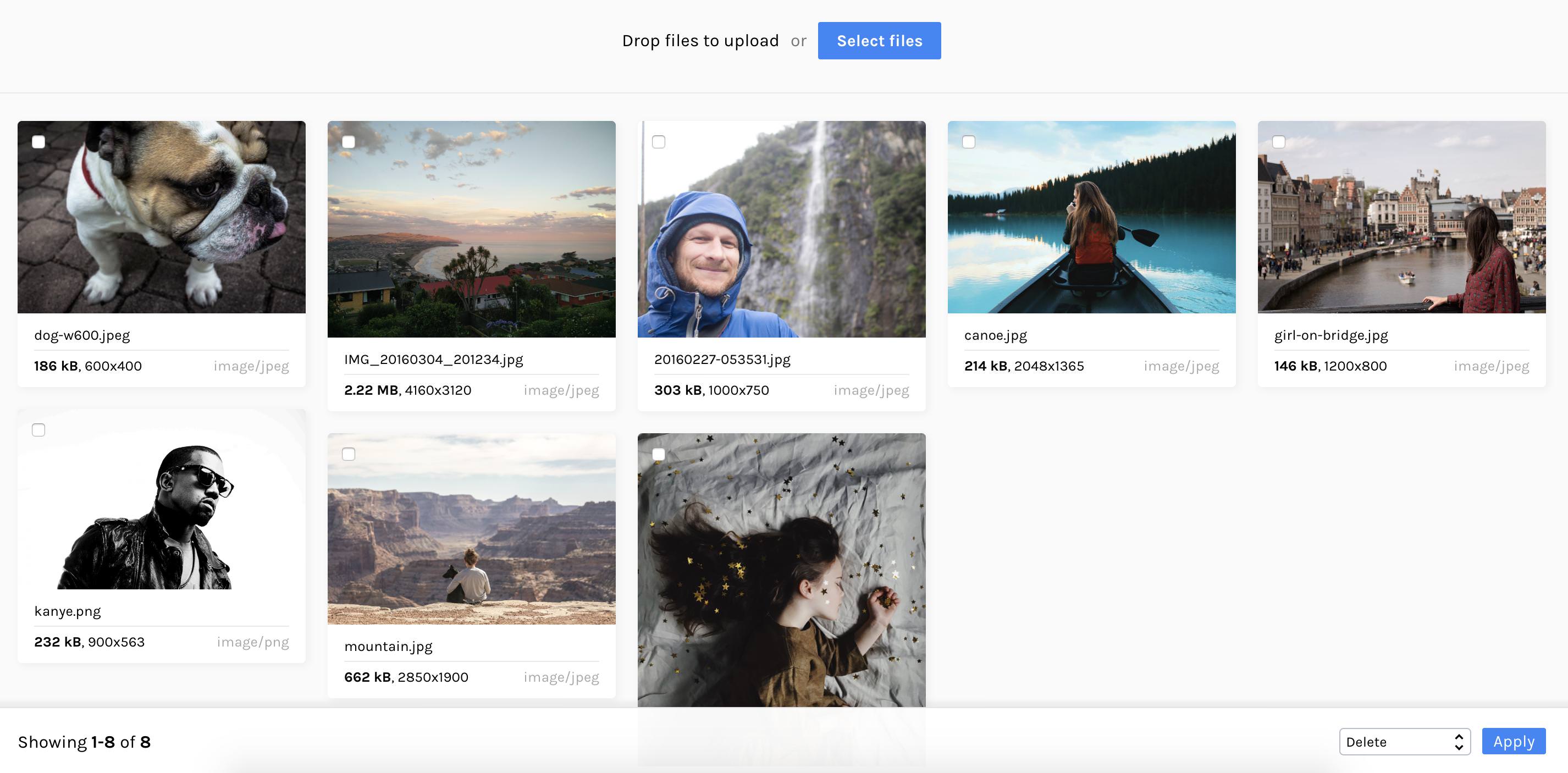Image resolution: width=1568 pixels, height=773 pixels.
Task: Click the Drop files to upload text
Action: click(700, 41)
